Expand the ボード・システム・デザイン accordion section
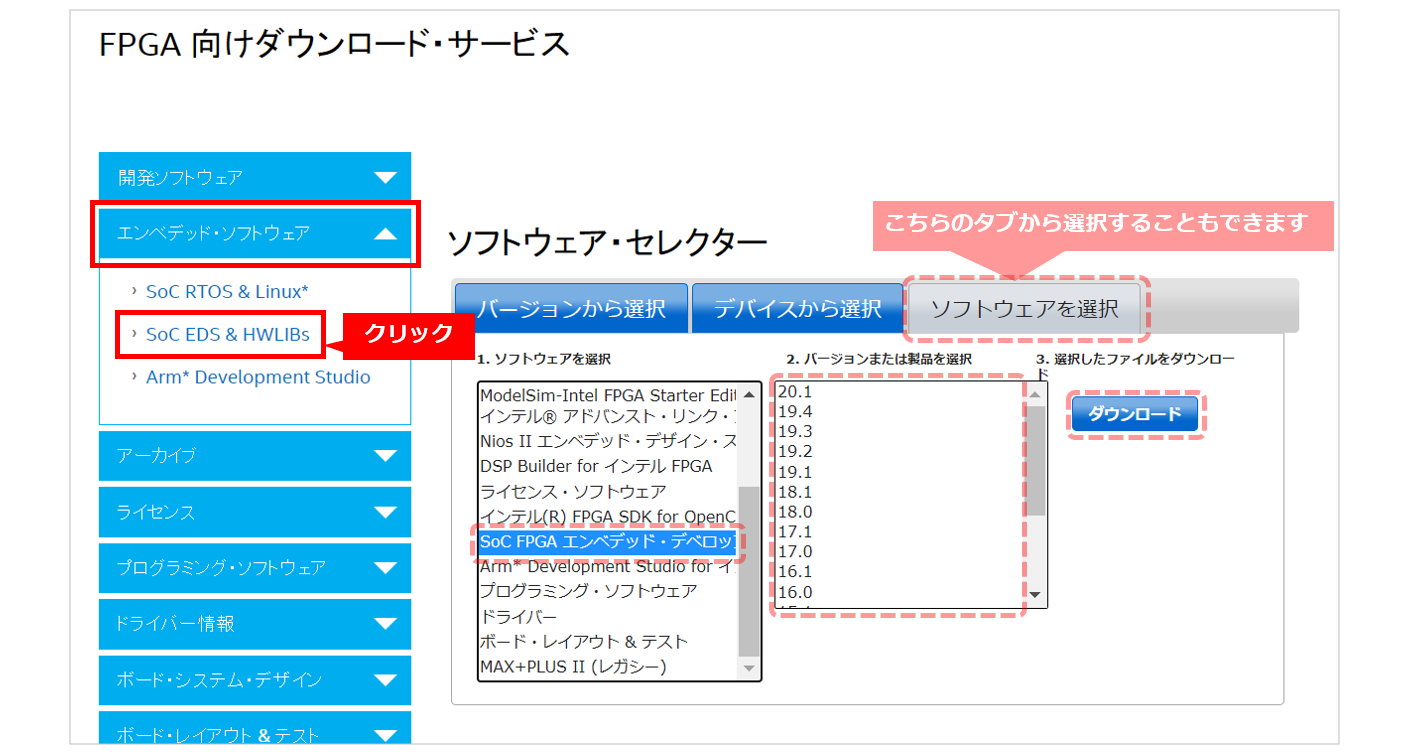This screenshot has height=752, width=1418. click(255, 680)
